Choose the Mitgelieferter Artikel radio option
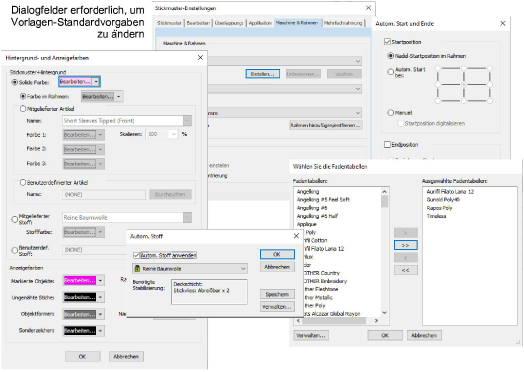The height and width of the screenshot is (372, 524). click(23, 109)
